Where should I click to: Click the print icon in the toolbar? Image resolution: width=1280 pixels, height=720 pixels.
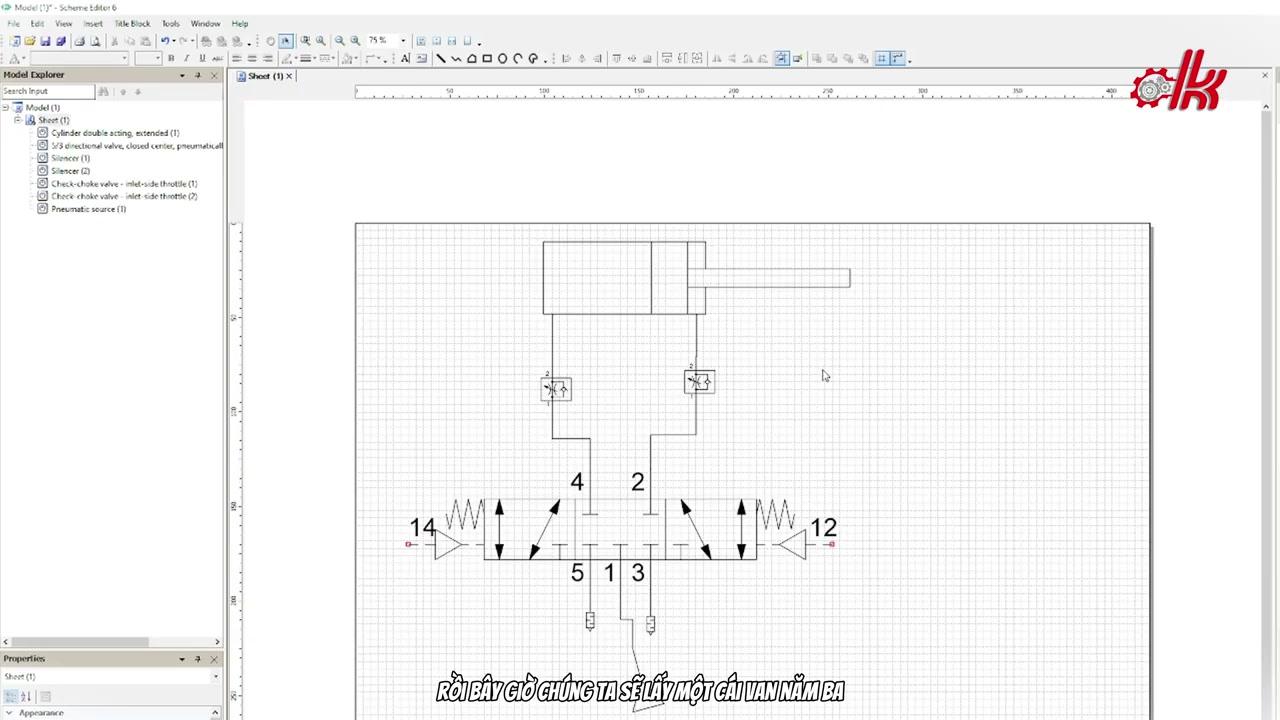80,41
